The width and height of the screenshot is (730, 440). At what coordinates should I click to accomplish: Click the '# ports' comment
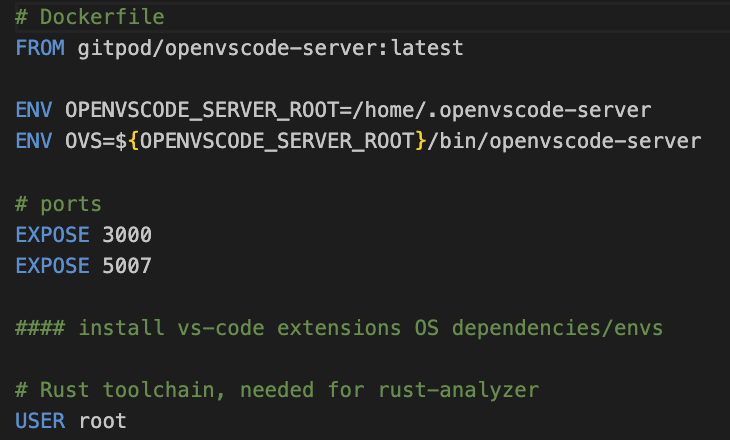pos(59,203)
